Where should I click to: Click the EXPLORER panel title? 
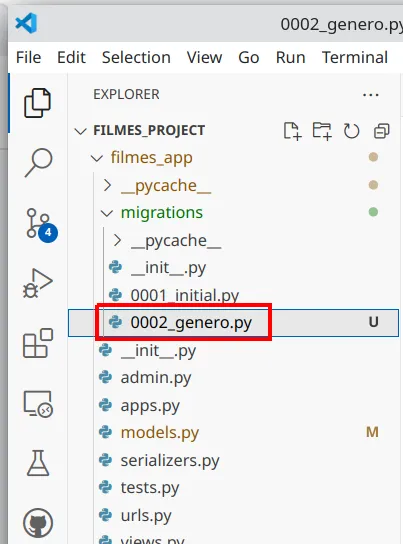click(126, 94)
